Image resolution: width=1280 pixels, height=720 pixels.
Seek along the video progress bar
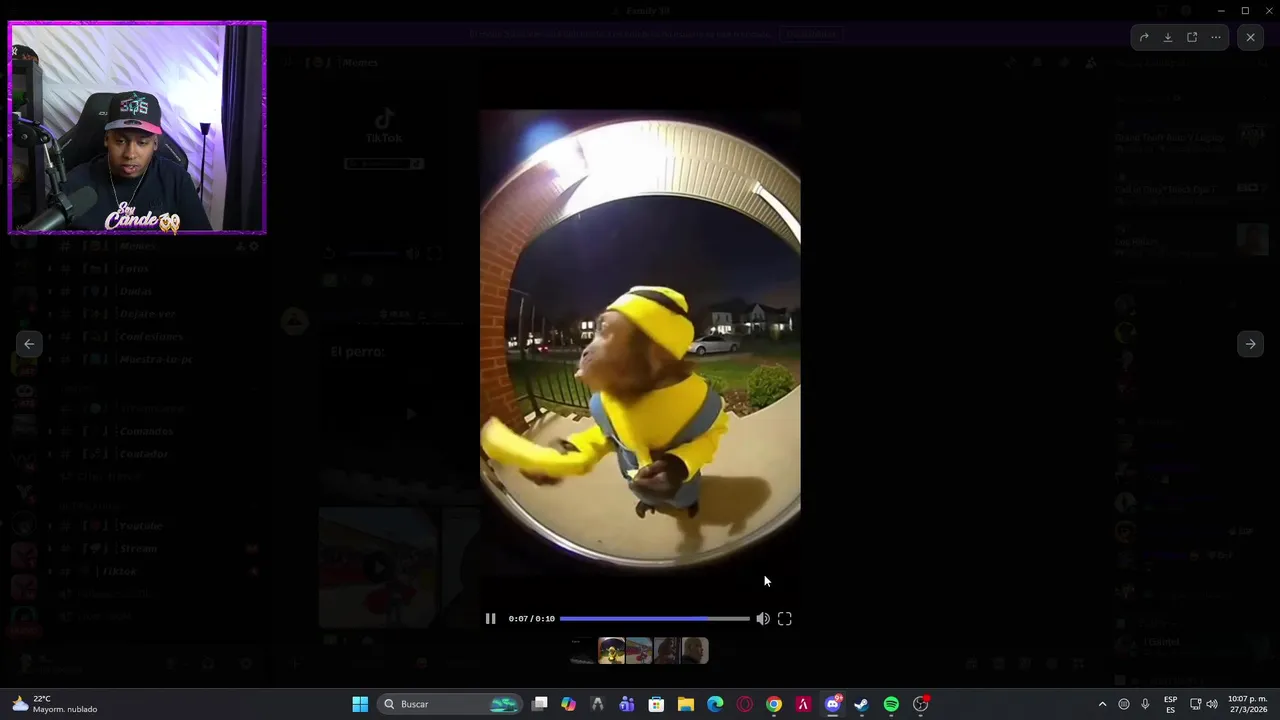[654, 619]
